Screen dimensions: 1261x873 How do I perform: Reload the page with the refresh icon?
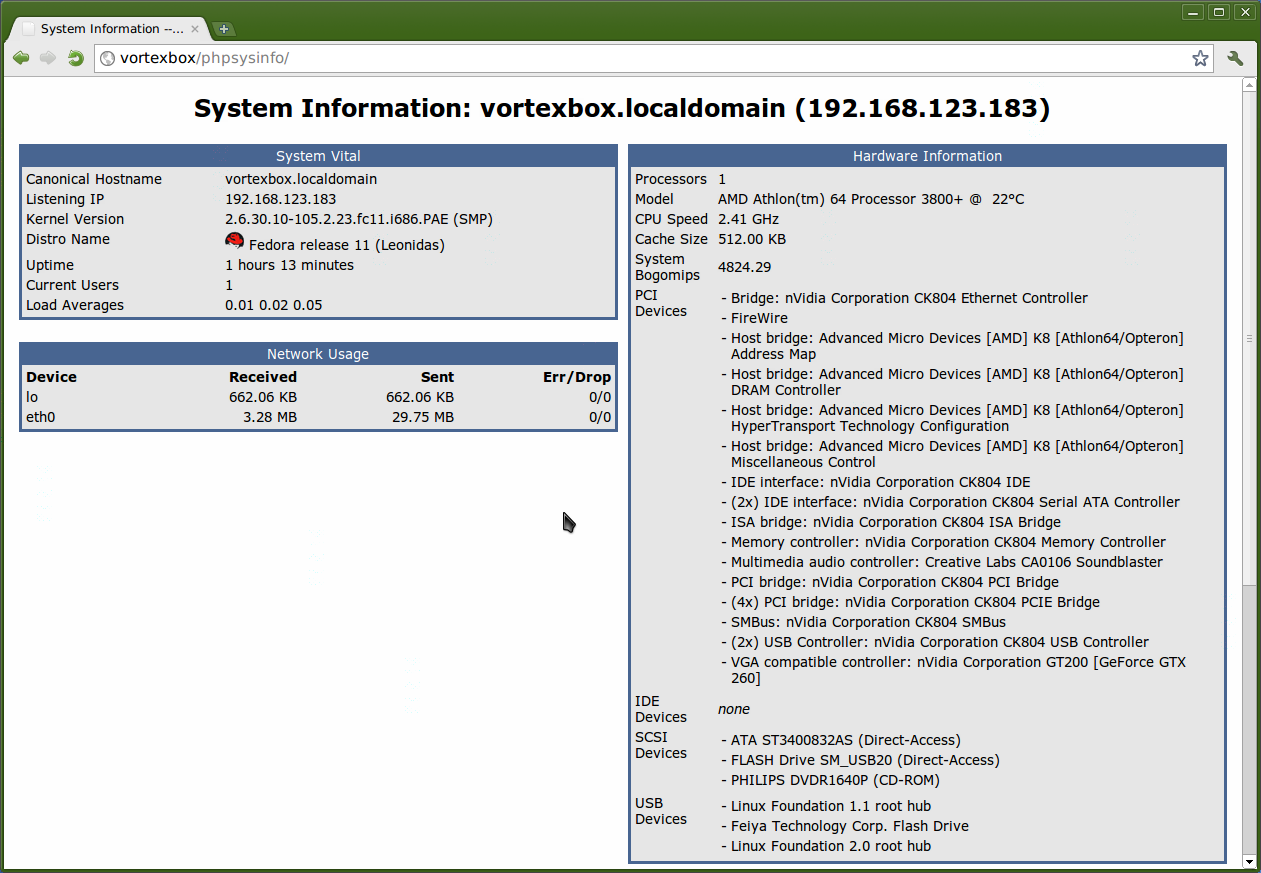pos(75,58)
